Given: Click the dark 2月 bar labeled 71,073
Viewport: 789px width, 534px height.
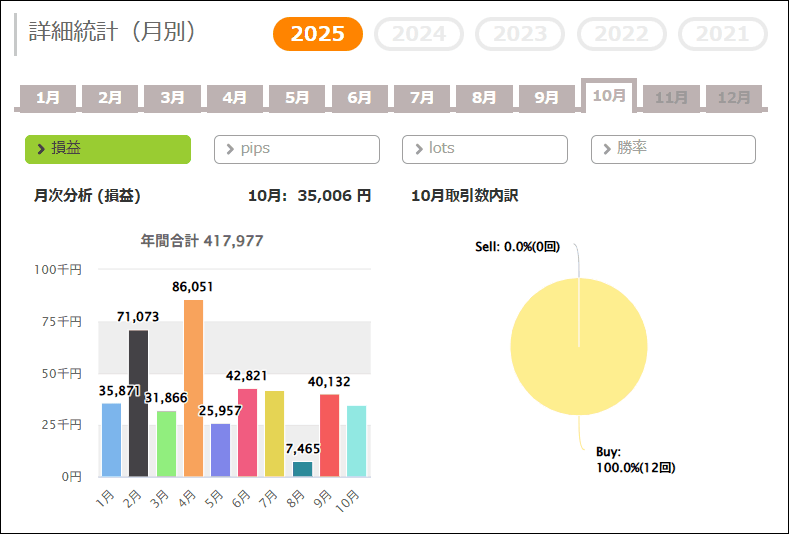Looking at the screenshot, I should (139, 403).
